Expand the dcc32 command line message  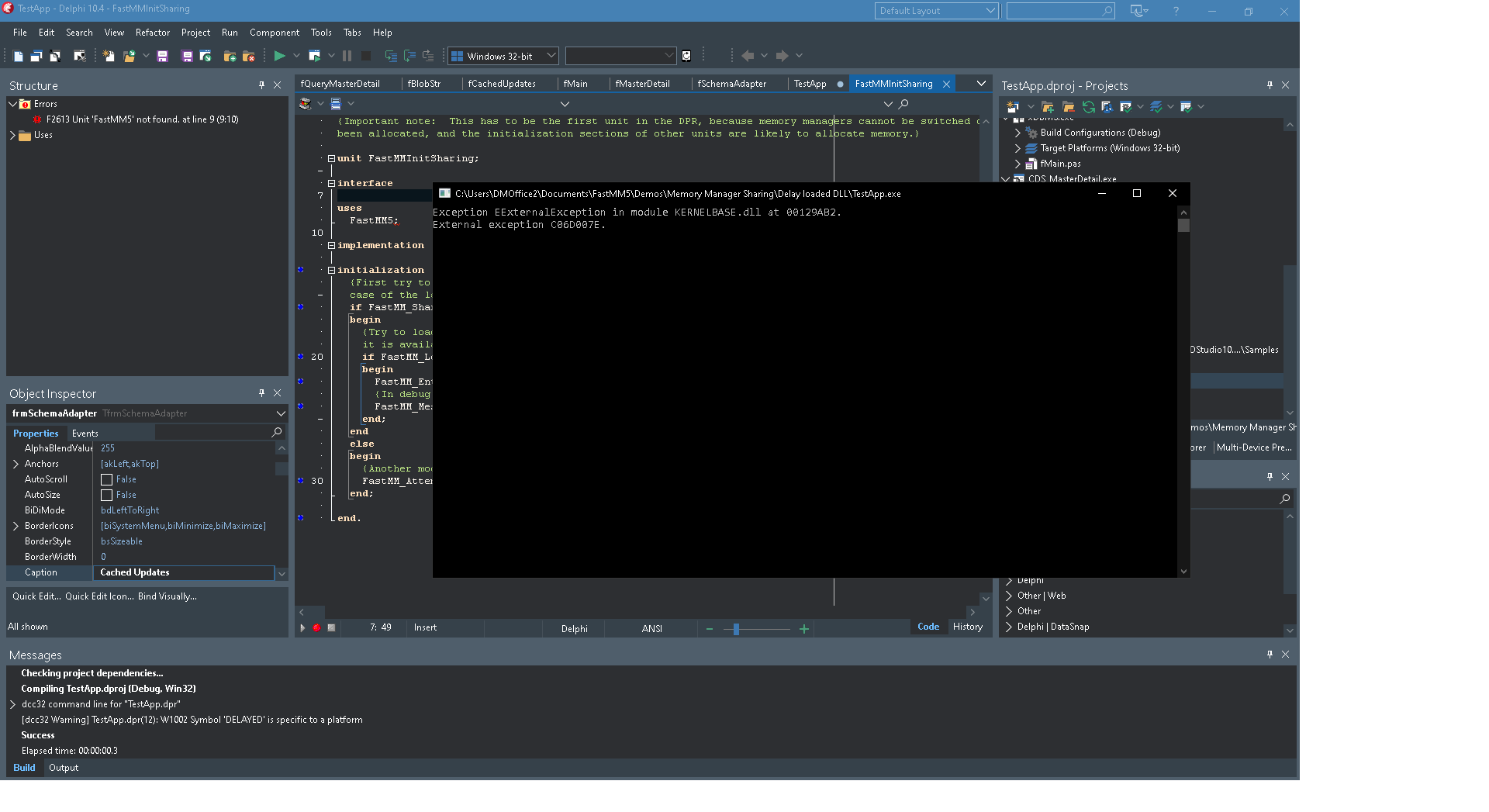[x=12, y=705]
